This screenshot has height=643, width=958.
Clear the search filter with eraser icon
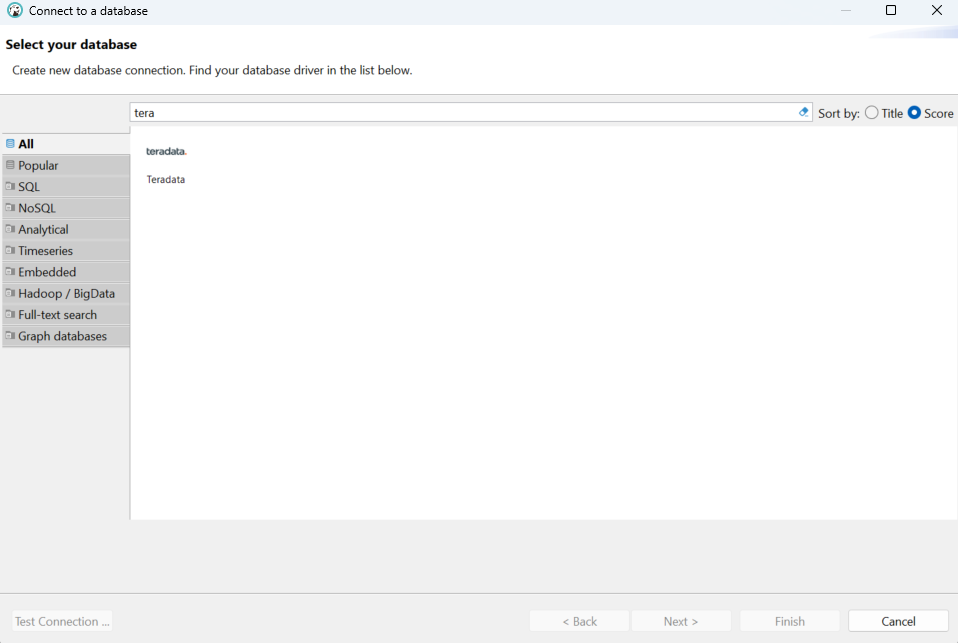[x=803, y=112]
